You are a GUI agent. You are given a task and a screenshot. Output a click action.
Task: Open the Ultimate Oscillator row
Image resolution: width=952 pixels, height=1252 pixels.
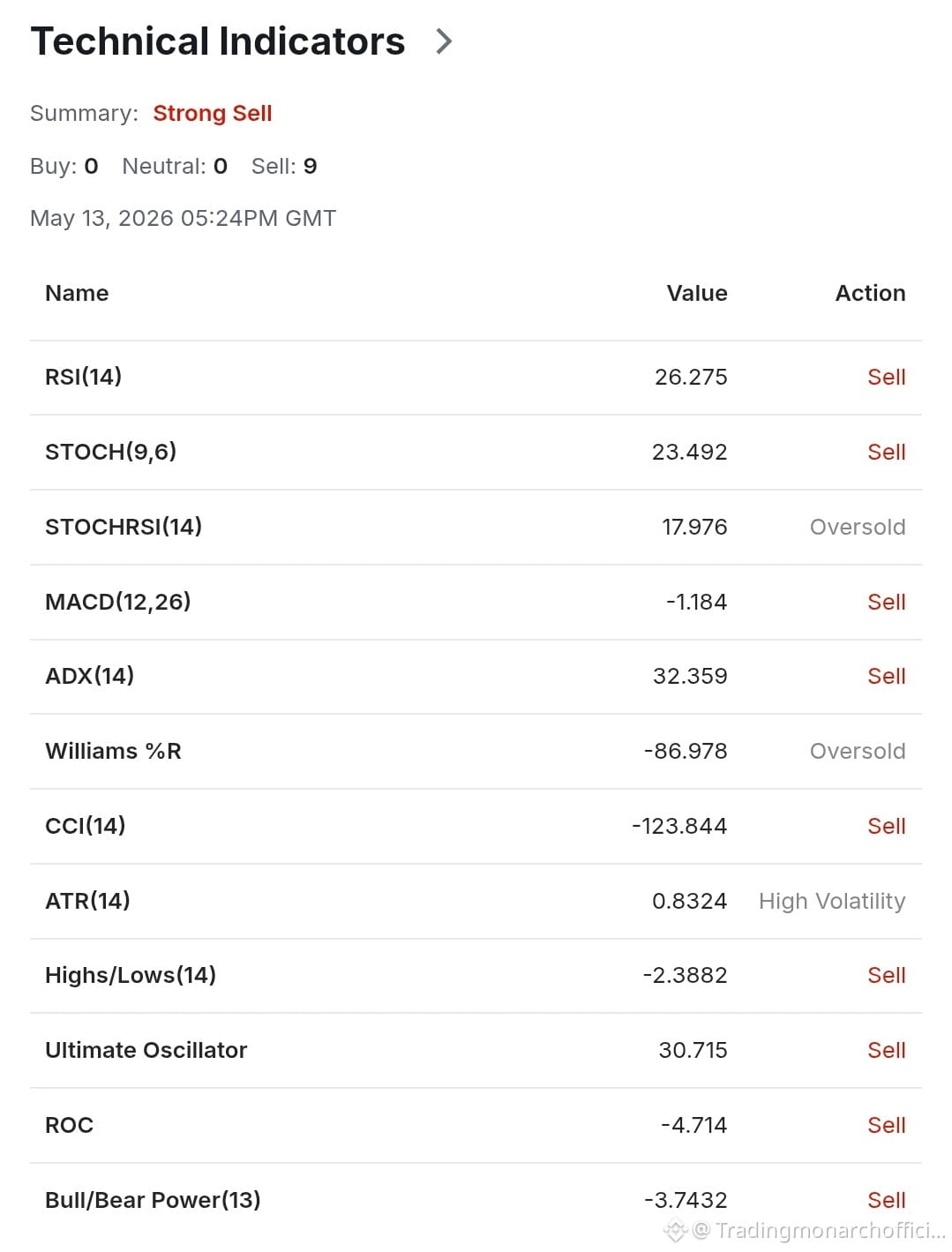click(476, 1051)
